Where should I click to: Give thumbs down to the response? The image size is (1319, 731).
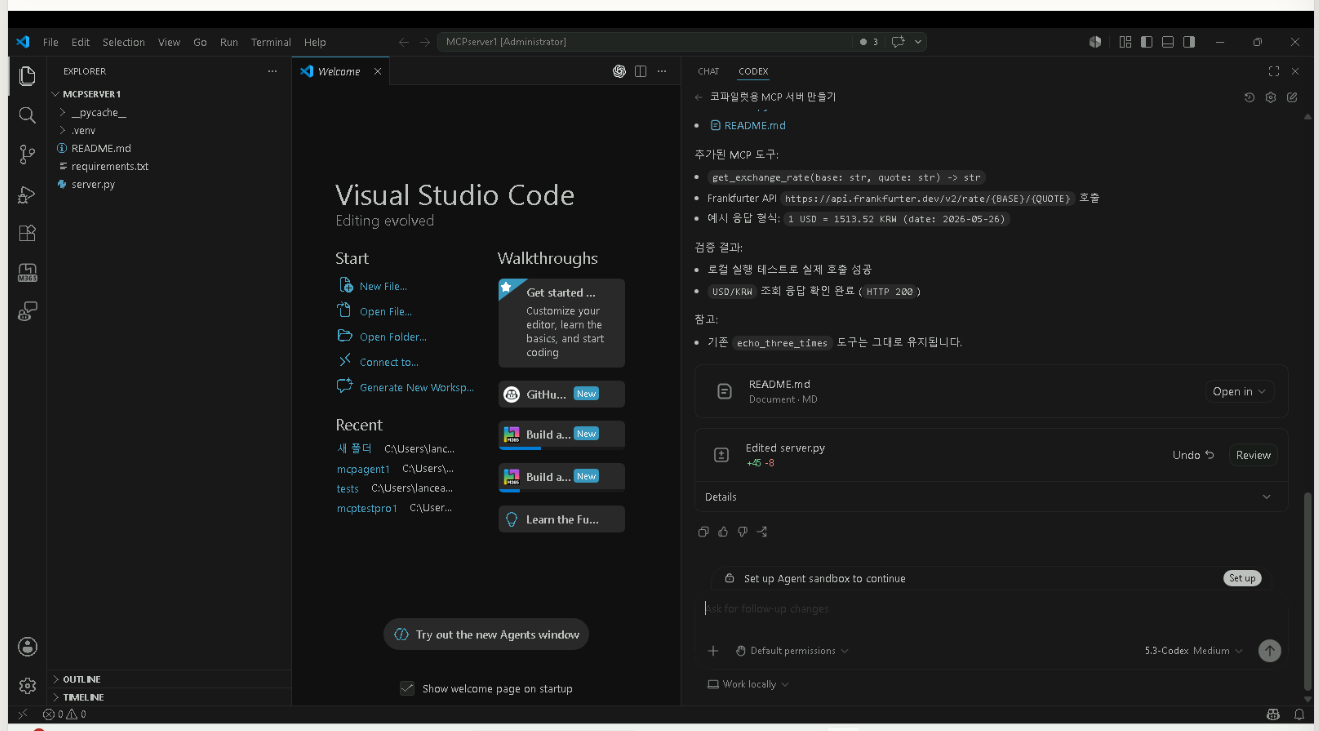pos(742,532)
